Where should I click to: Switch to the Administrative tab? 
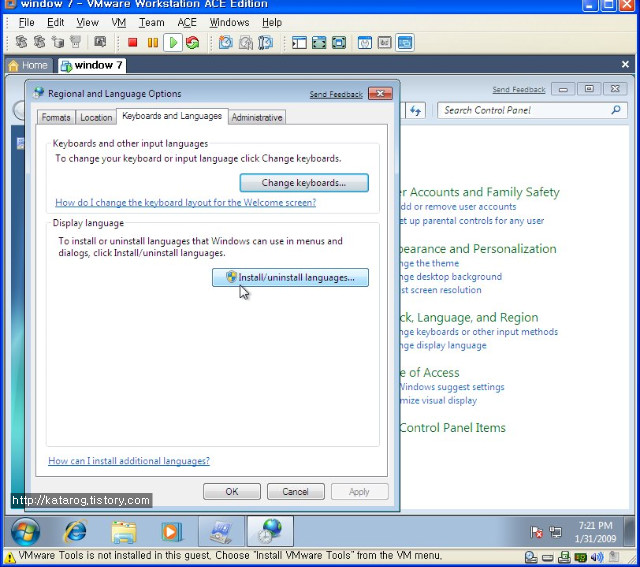click(257, 118)
